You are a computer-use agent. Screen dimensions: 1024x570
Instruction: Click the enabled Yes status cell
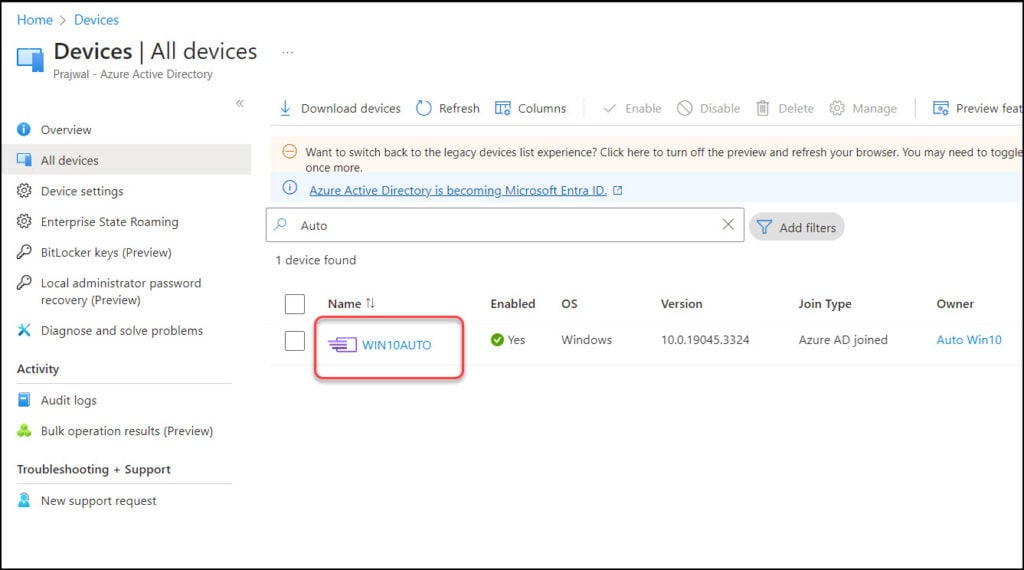click(507, 340)
